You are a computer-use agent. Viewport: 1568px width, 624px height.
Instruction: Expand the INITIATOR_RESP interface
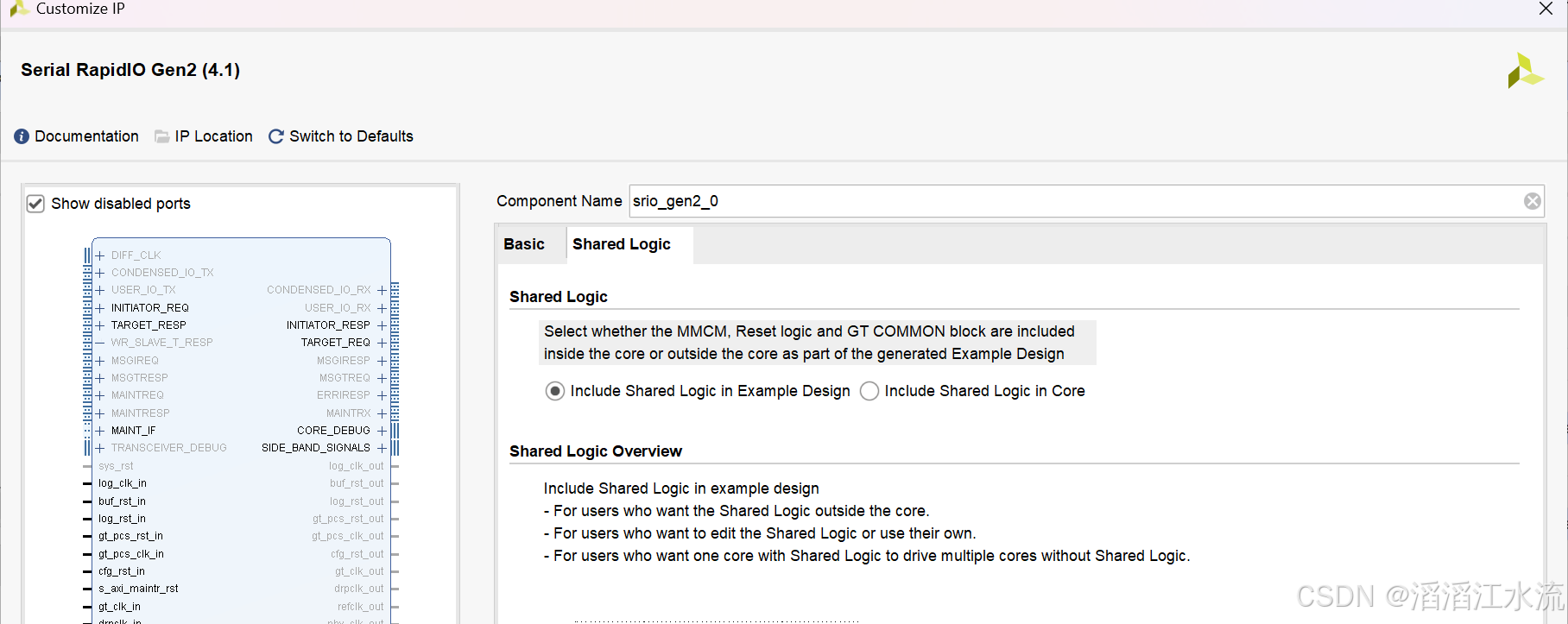[382, 325]
